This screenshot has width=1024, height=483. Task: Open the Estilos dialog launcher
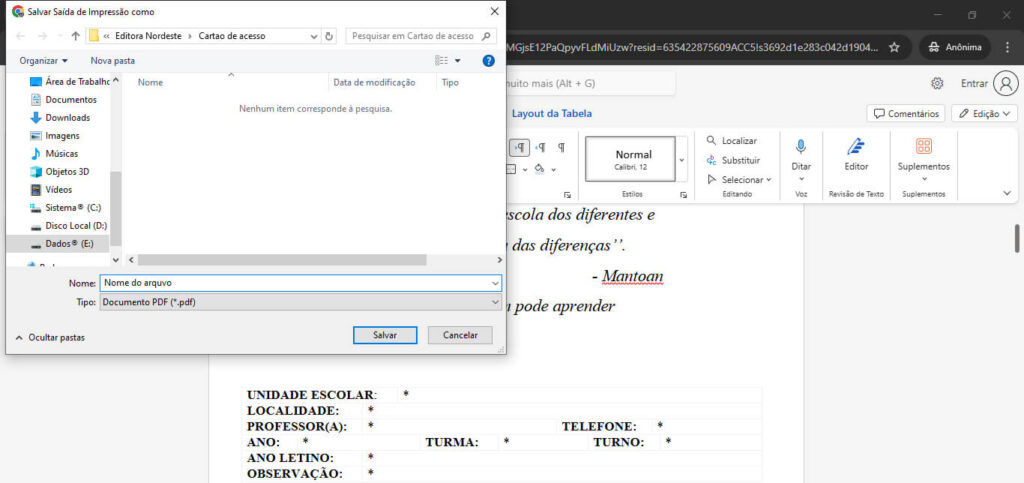(684, 195)
